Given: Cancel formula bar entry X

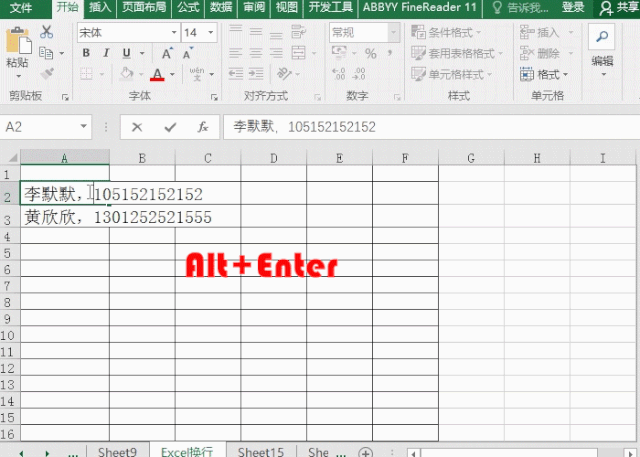Looking at the screenshot, I should 137,127.
